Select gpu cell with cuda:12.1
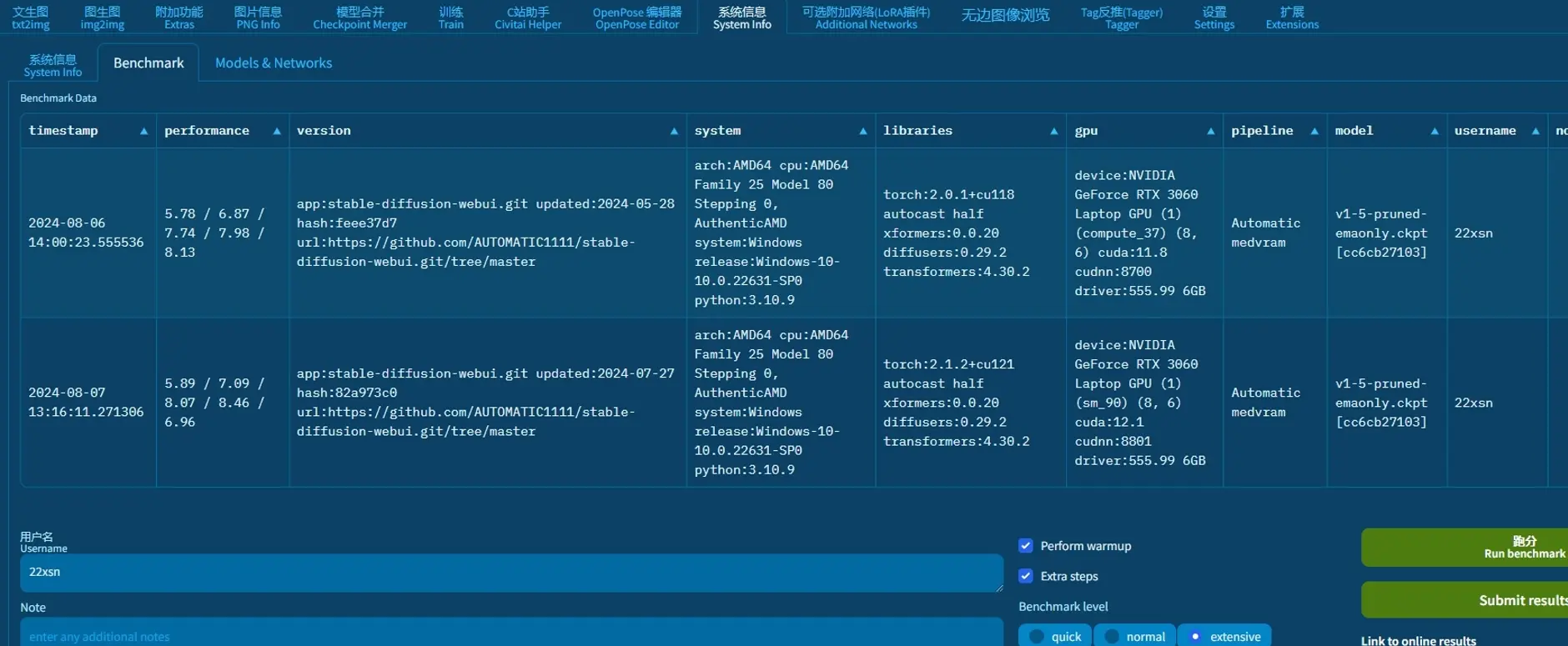Image resolution: width=1568 pixels, height=646 pixels. (x=1145, y=403)
